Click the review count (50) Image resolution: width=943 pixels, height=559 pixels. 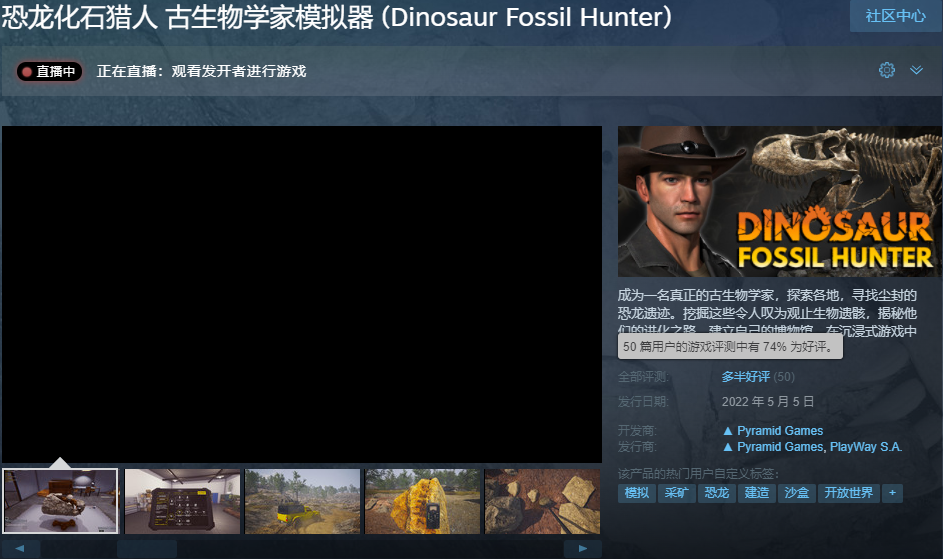coord(784,377)
